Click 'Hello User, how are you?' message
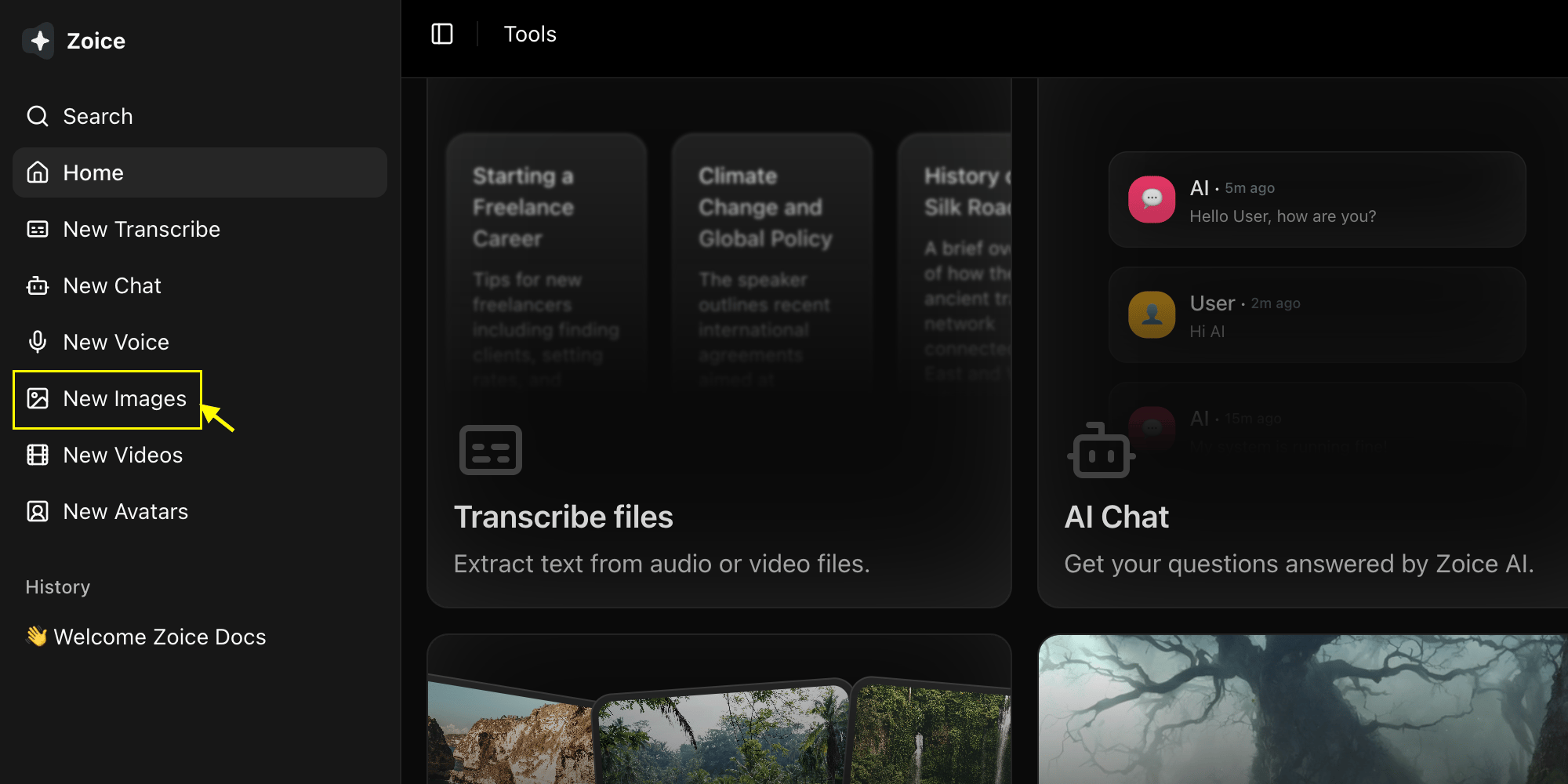 [1283, 216]
